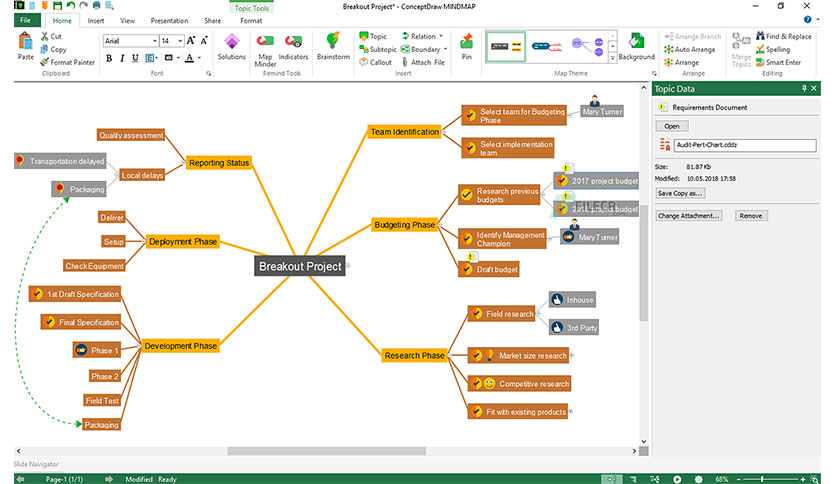Select the first map theme thumbnail
The width and height of the screenshot is (836, 484).
(x=505, y=47)
